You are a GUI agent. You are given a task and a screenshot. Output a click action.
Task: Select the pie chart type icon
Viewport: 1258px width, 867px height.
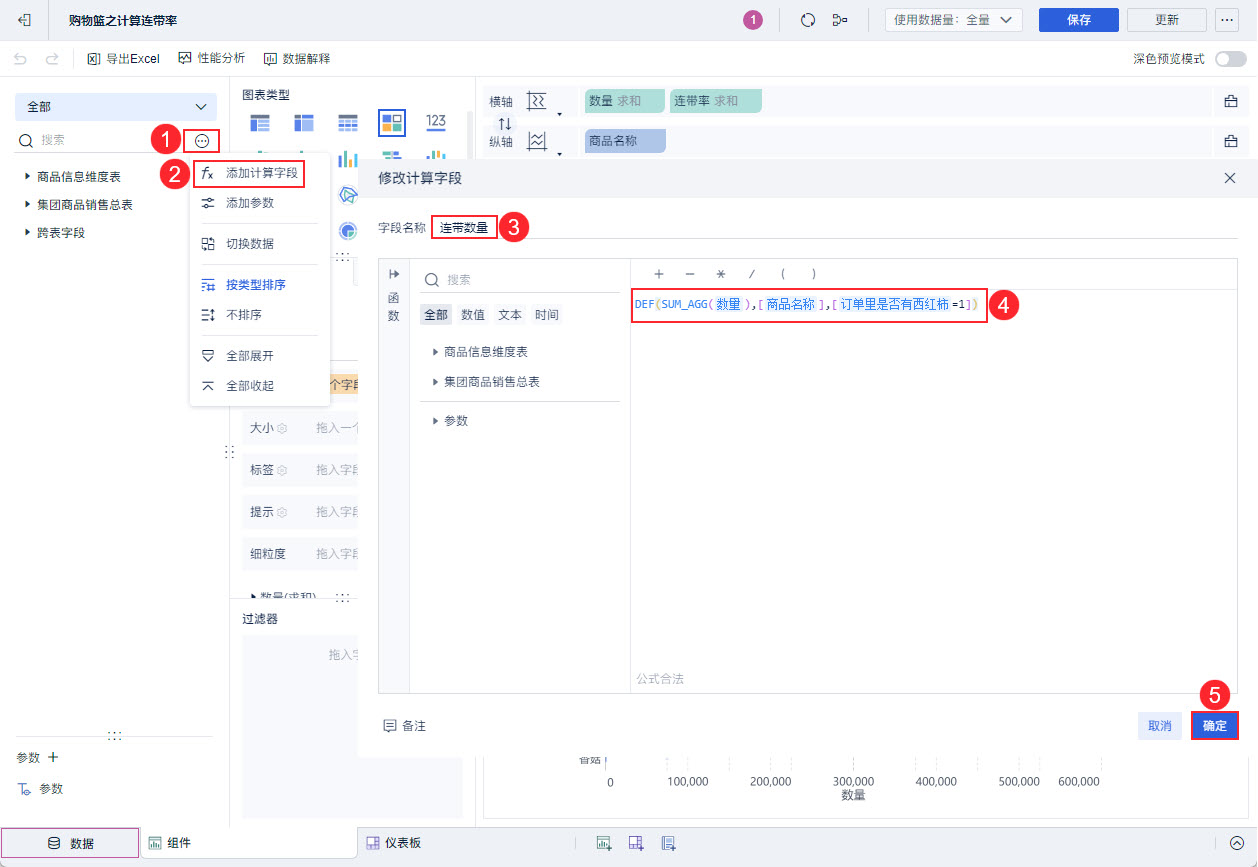(x=348, y=231)
